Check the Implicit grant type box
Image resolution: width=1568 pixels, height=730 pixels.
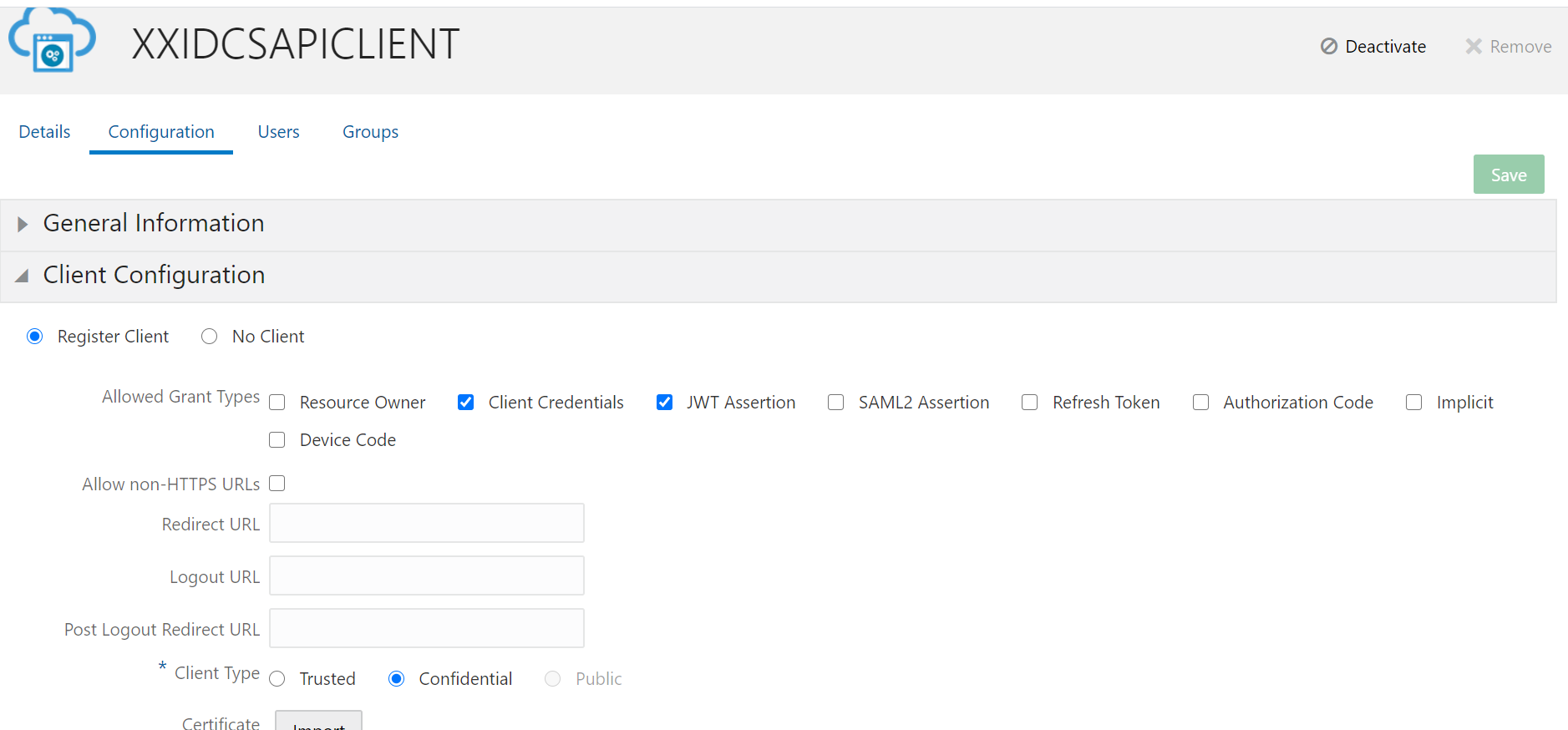tap(1414, 403)
